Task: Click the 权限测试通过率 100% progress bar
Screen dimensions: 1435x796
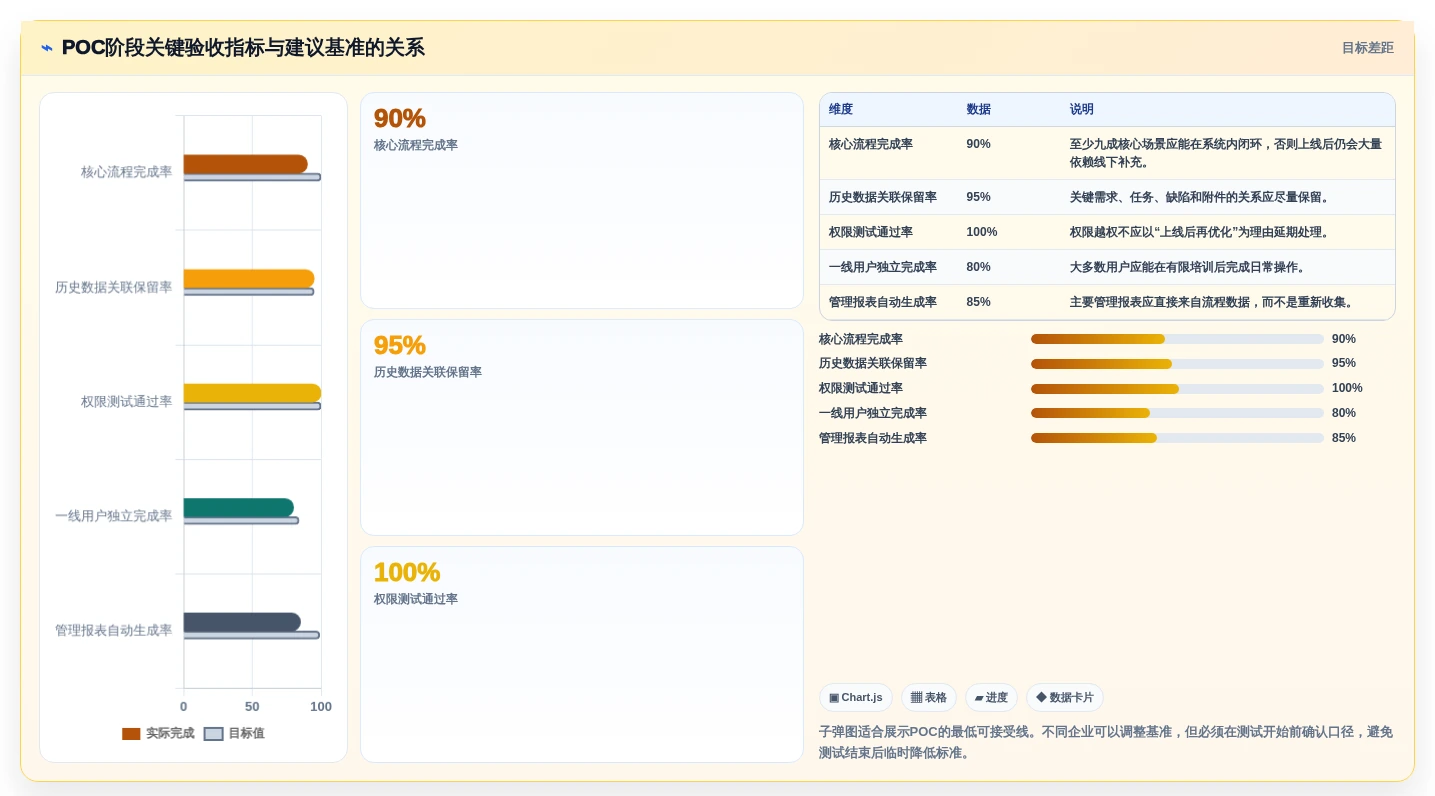Action: 1177,388
